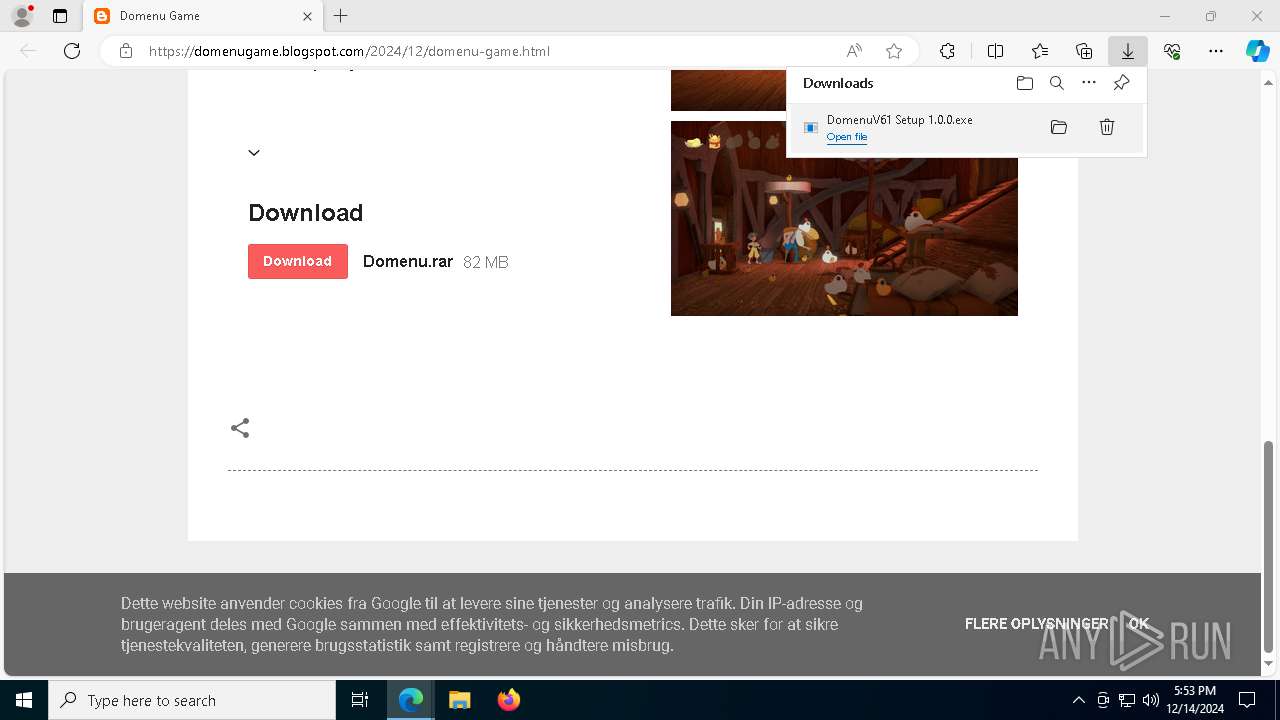Click the address bar URL
This screenshot has width=1280, height=720.
(349, 51)
